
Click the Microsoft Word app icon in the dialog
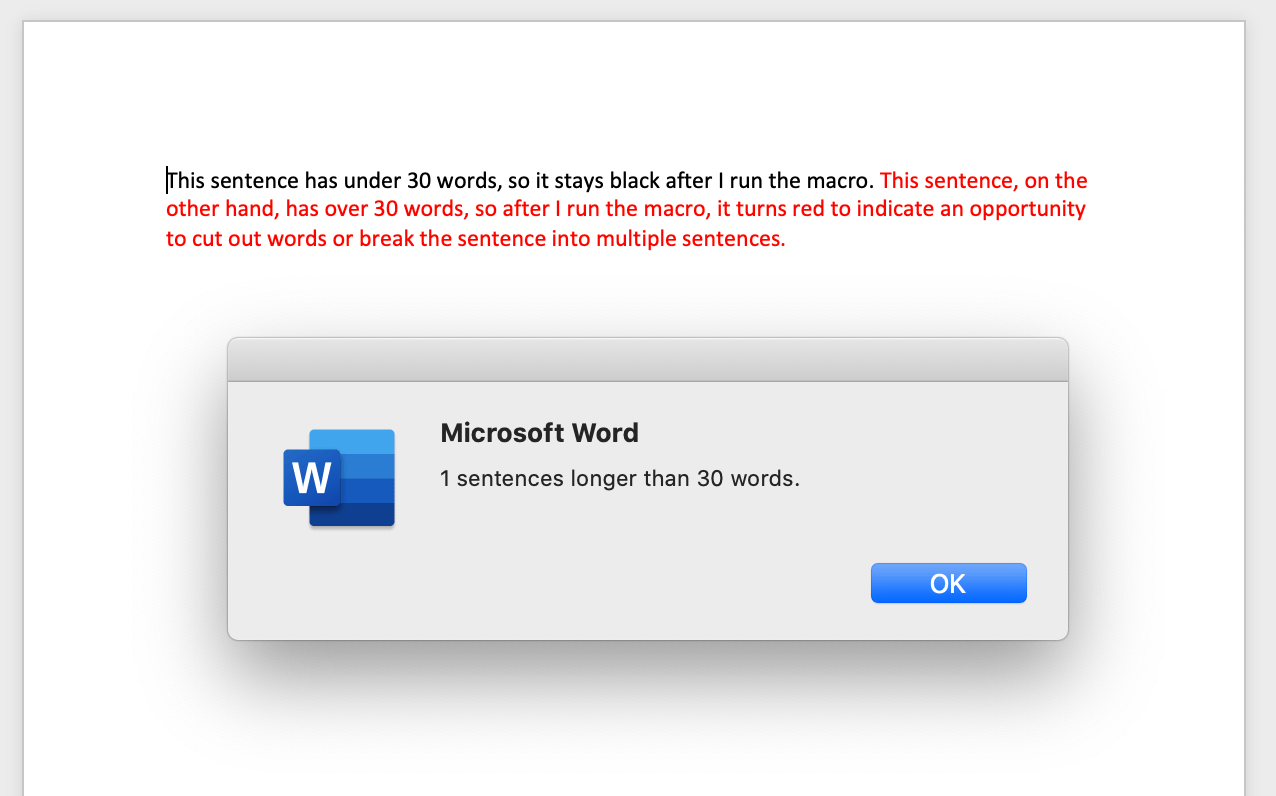point(338,478)
